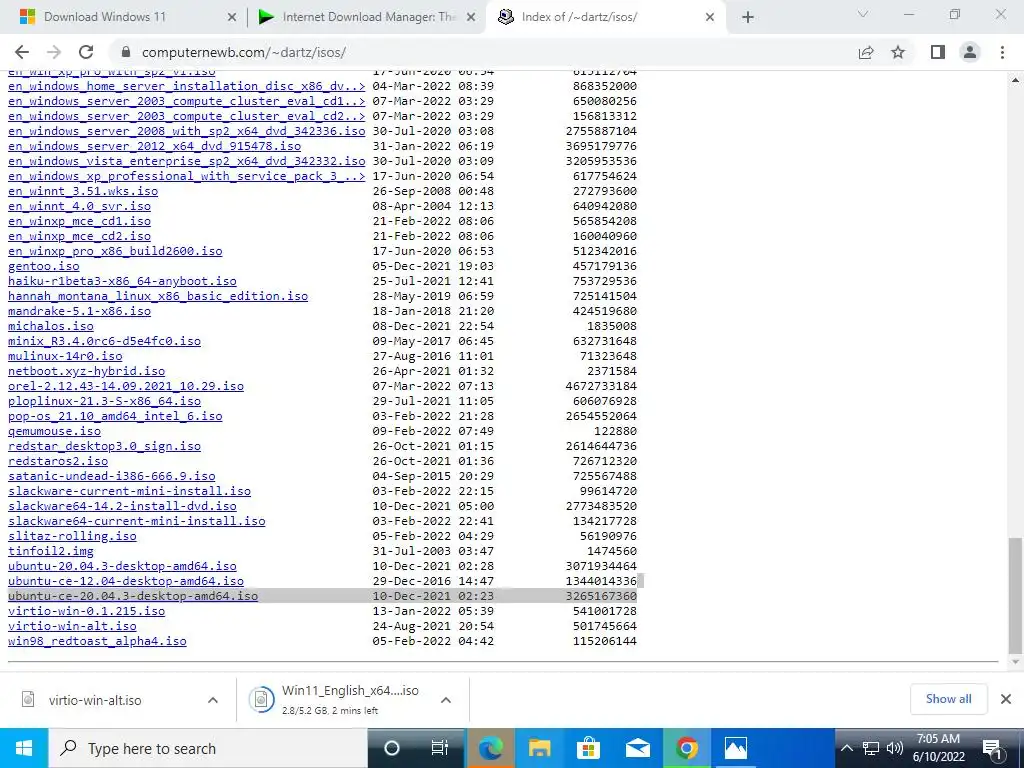Download pop-os_21.10_amd64_intel_6.iso
The height and width of the screenshot is (768, 1024).
click(115, 416)
